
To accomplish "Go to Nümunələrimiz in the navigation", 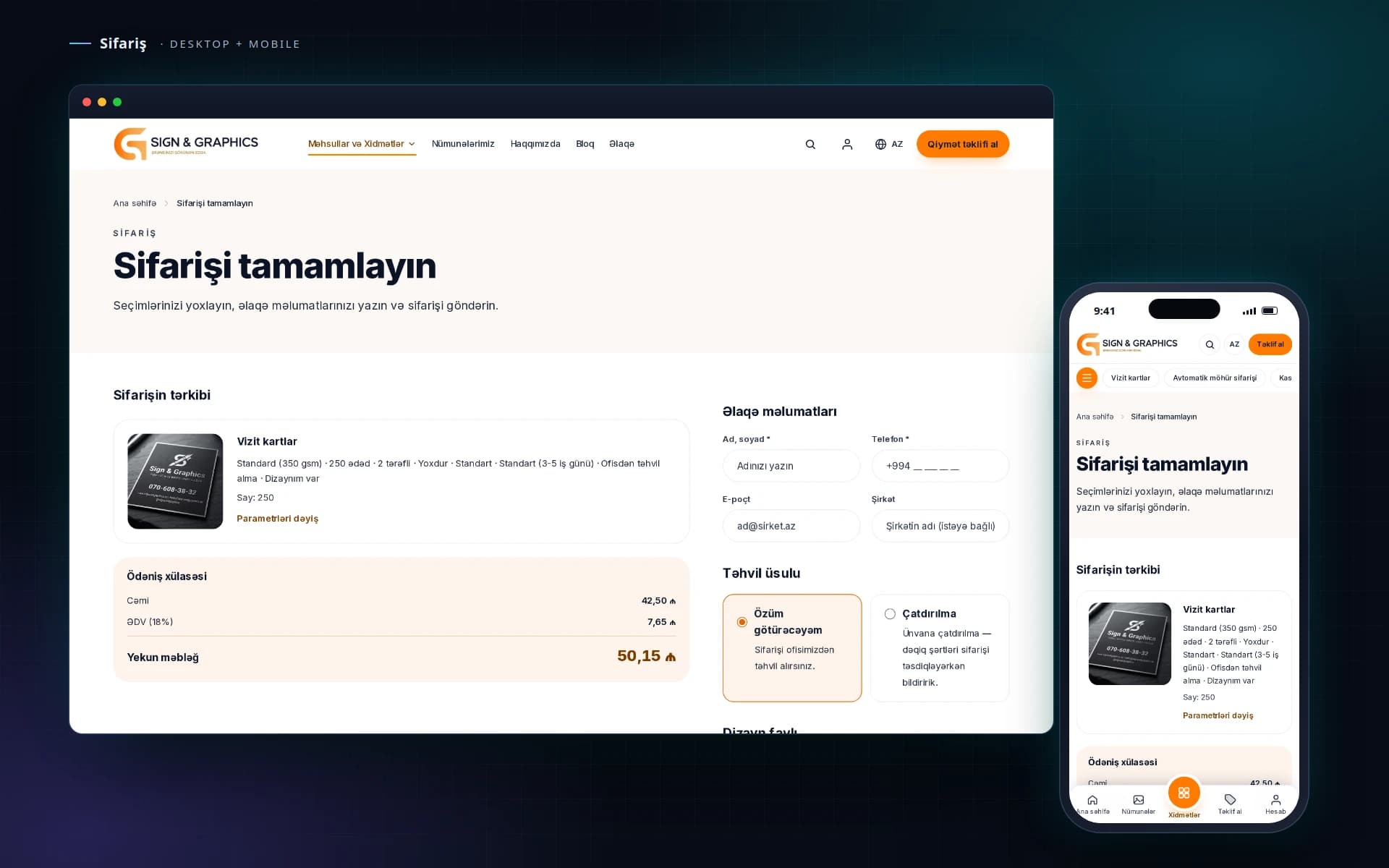I will click(x=463, y=144).
